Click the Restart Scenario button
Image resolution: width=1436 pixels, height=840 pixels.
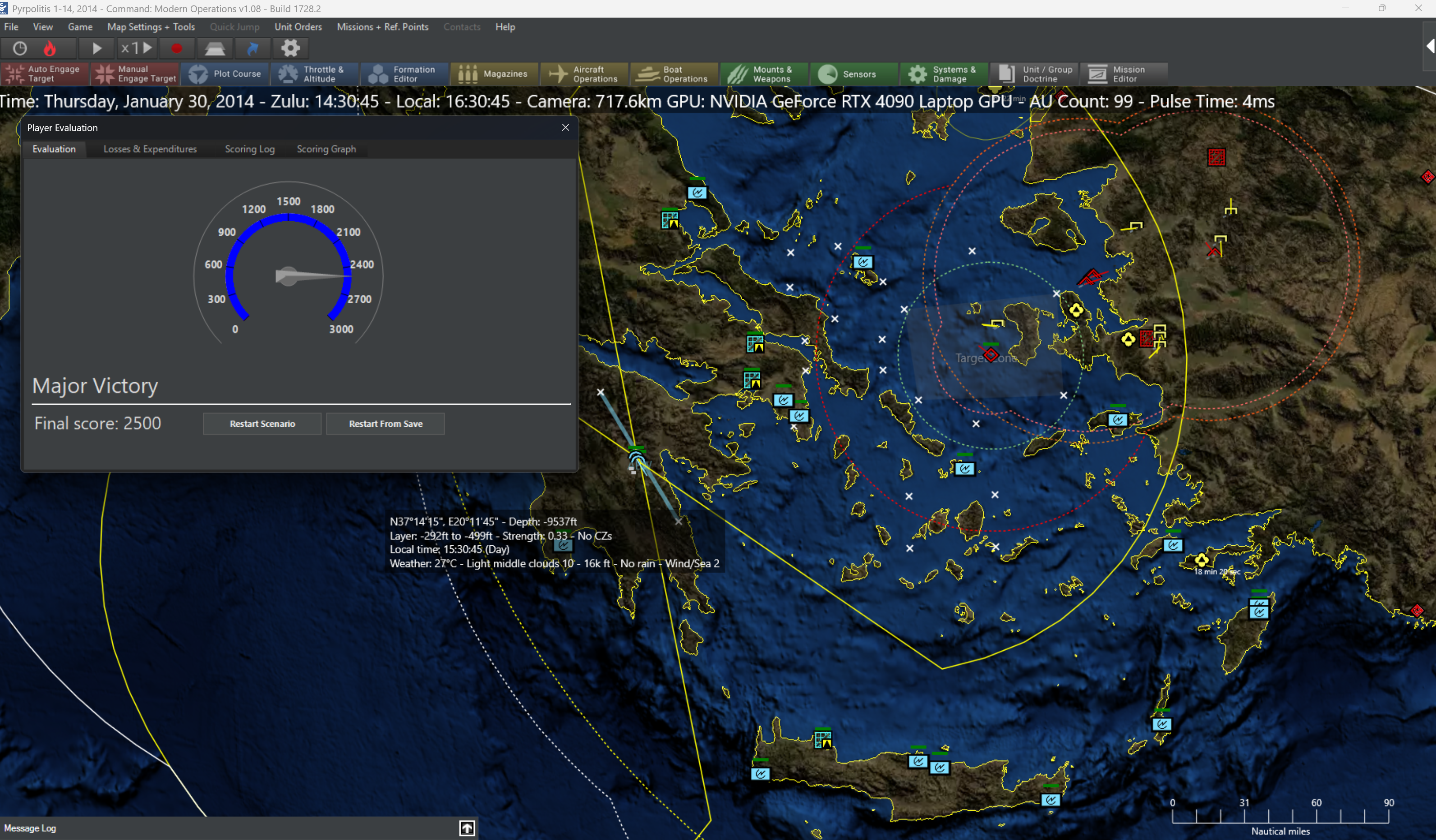coord(262,424)
